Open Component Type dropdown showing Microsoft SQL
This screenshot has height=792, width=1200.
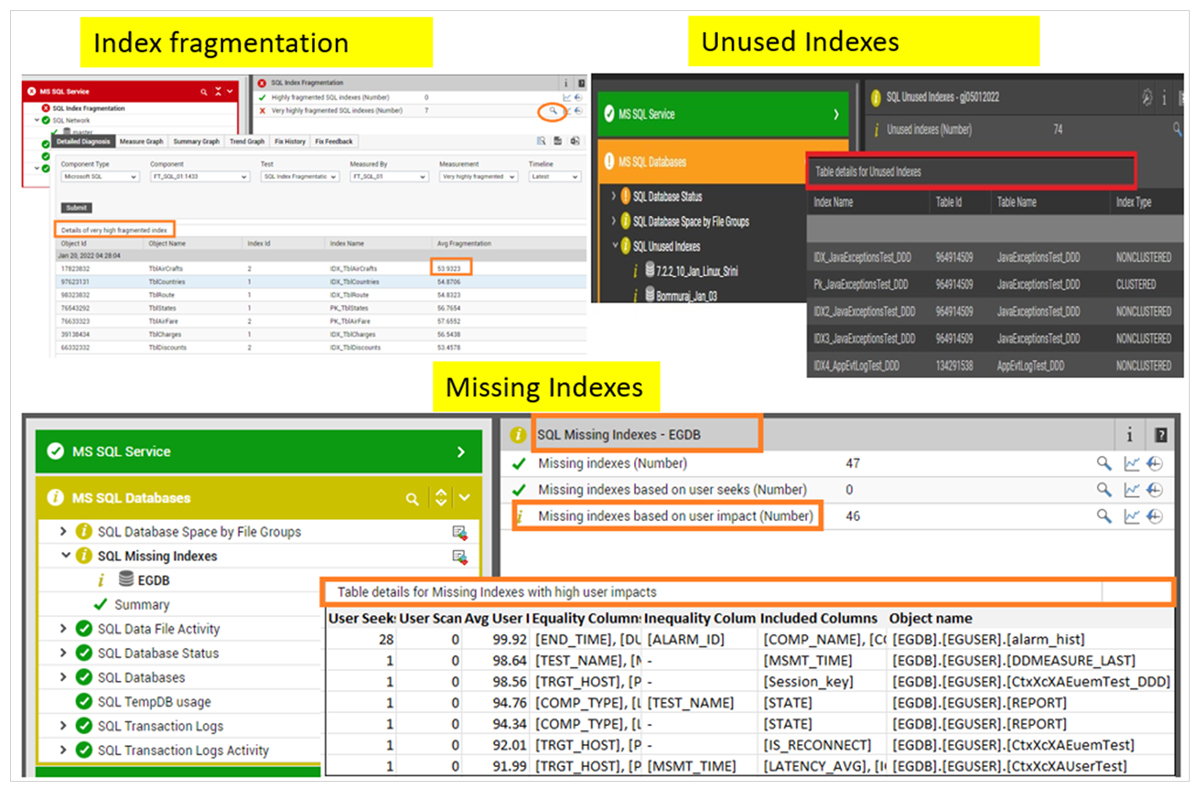(99, 176)
